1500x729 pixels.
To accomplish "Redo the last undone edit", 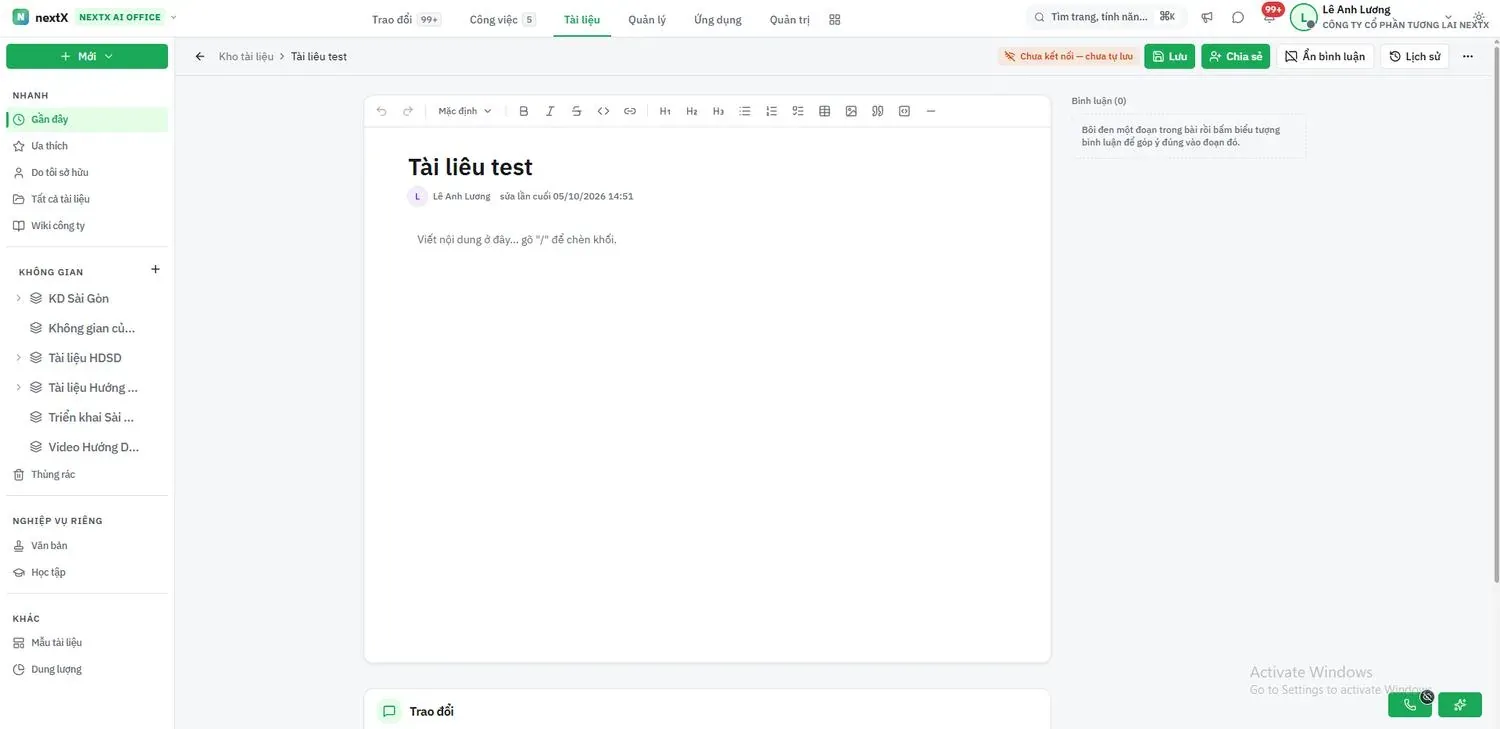I will coord(408,111).
